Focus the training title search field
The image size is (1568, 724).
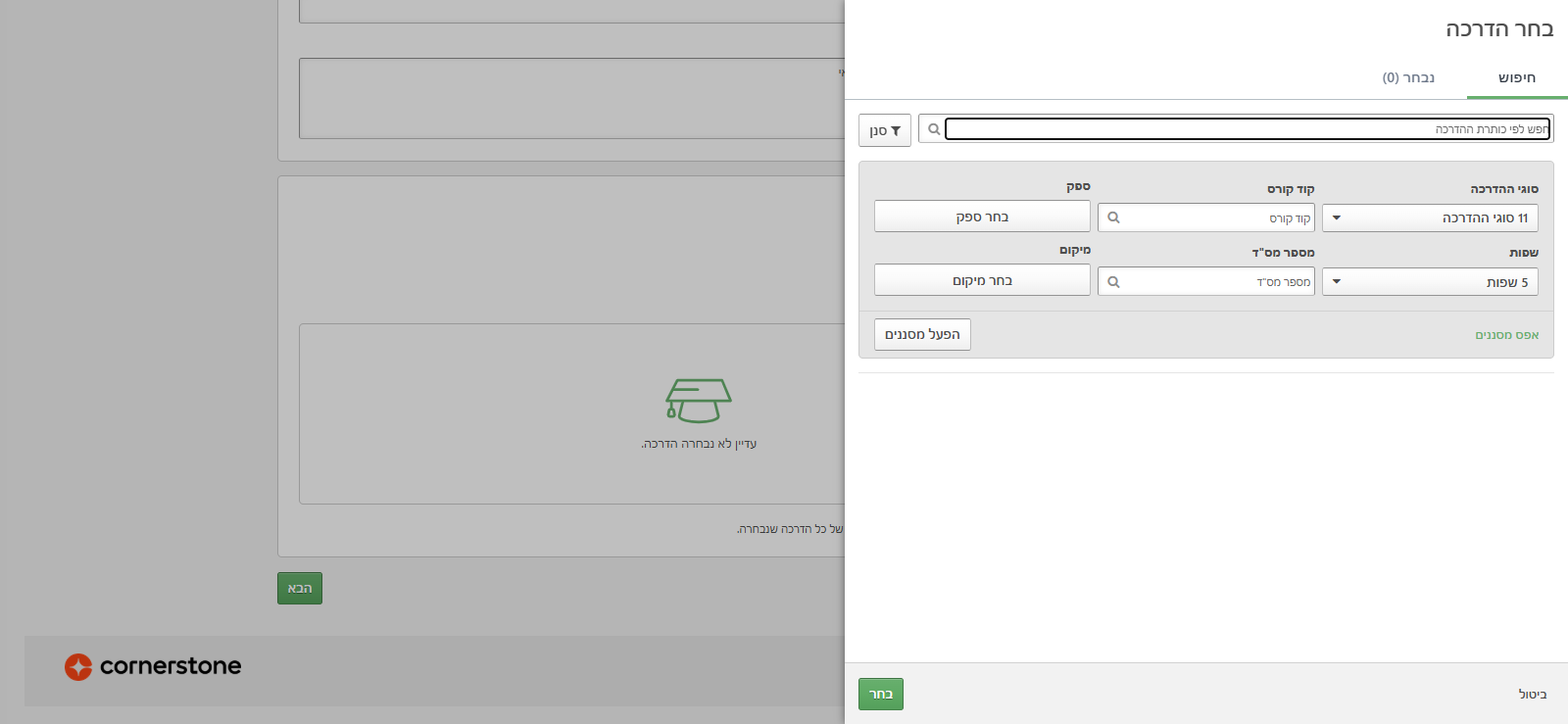pos(1247,129)
